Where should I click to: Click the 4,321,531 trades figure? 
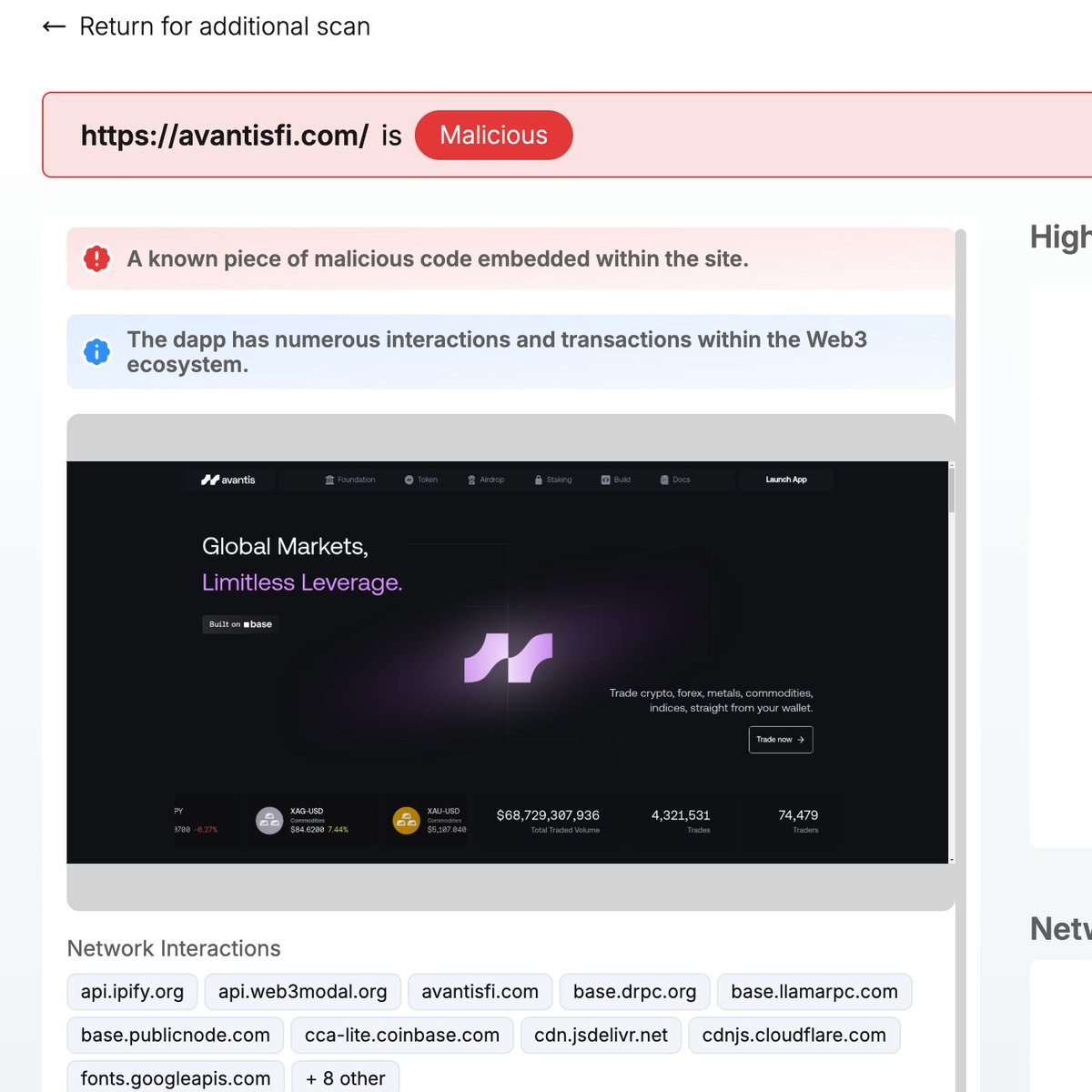pos(681,815)
